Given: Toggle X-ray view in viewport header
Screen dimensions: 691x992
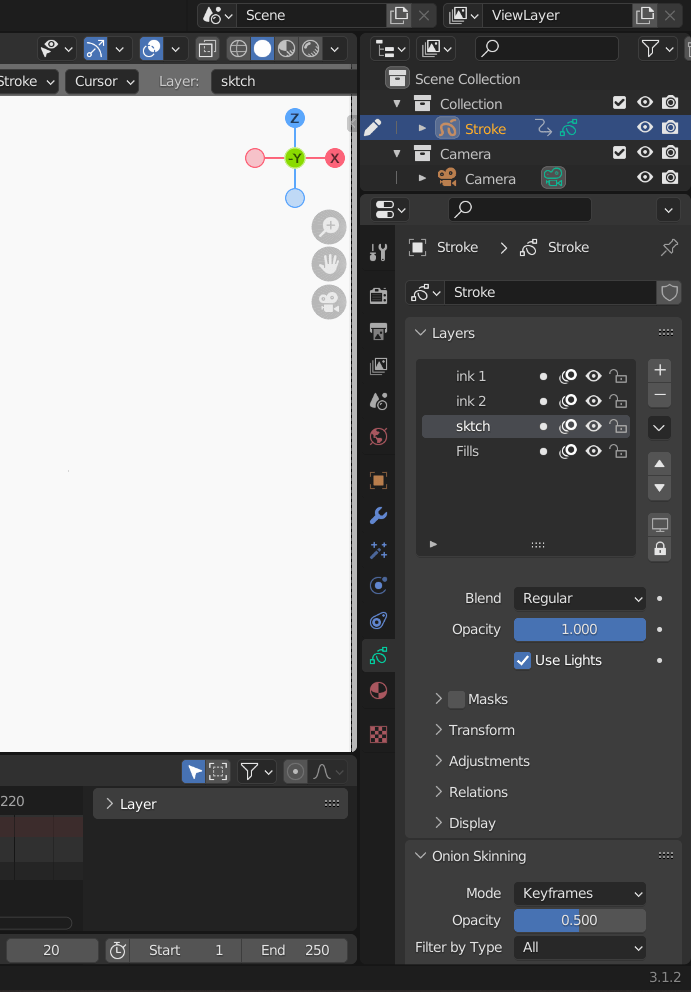Looking at the screenshot, I should (x=206, y=49).
